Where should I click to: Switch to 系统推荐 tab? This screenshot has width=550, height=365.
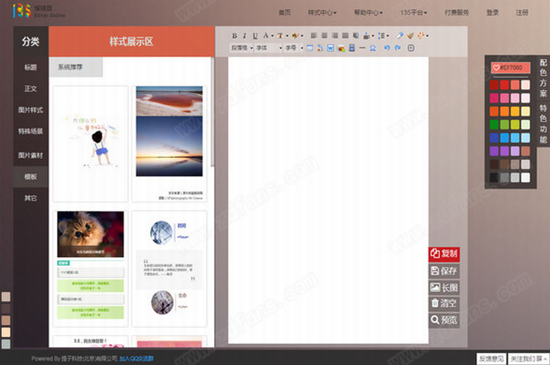coord(76,67)
